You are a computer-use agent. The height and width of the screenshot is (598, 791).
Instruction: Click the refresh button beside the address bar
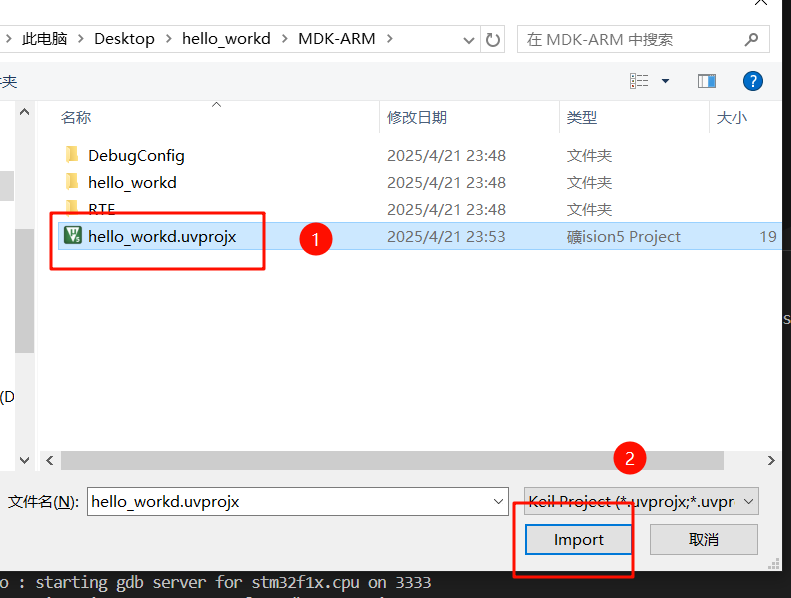click(x=492, y=39)
